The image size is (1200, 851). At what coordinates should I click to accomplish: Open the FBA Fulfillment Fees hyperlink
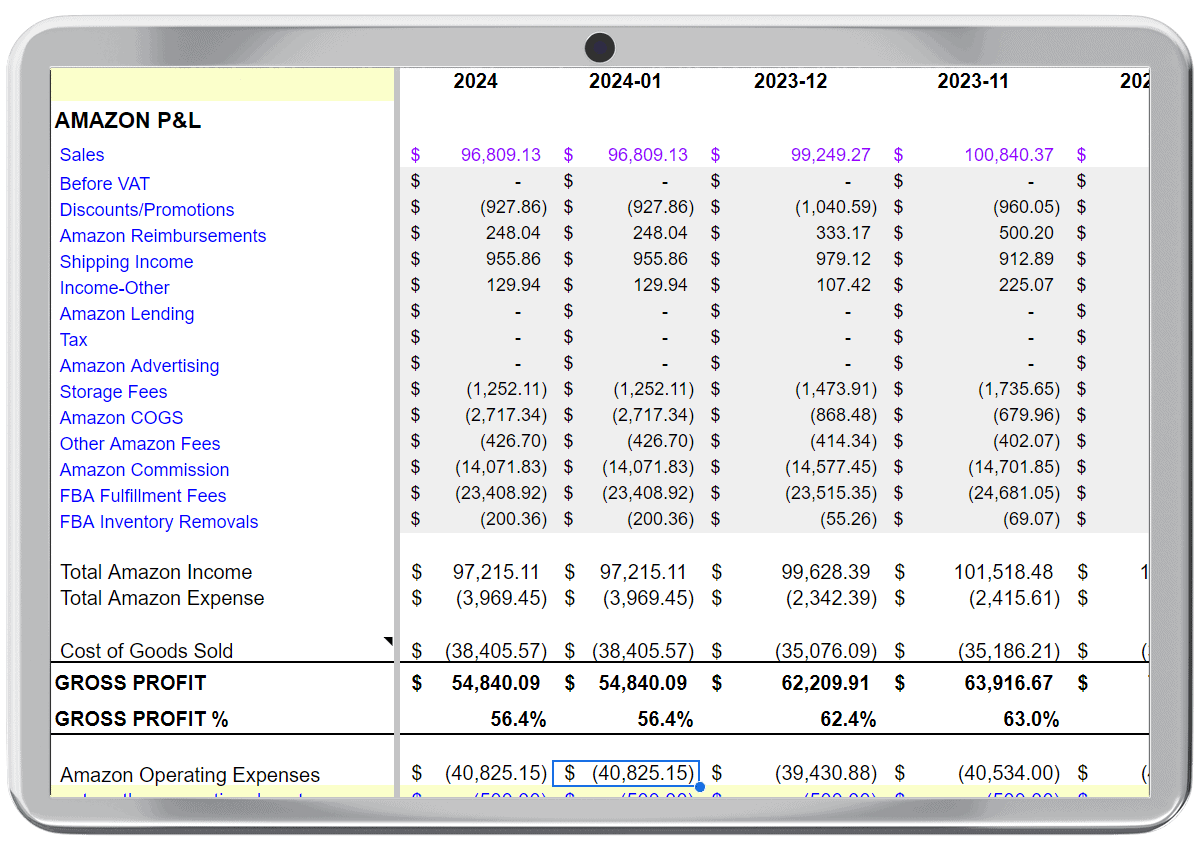pyautogui.click(x=142, y=496)
